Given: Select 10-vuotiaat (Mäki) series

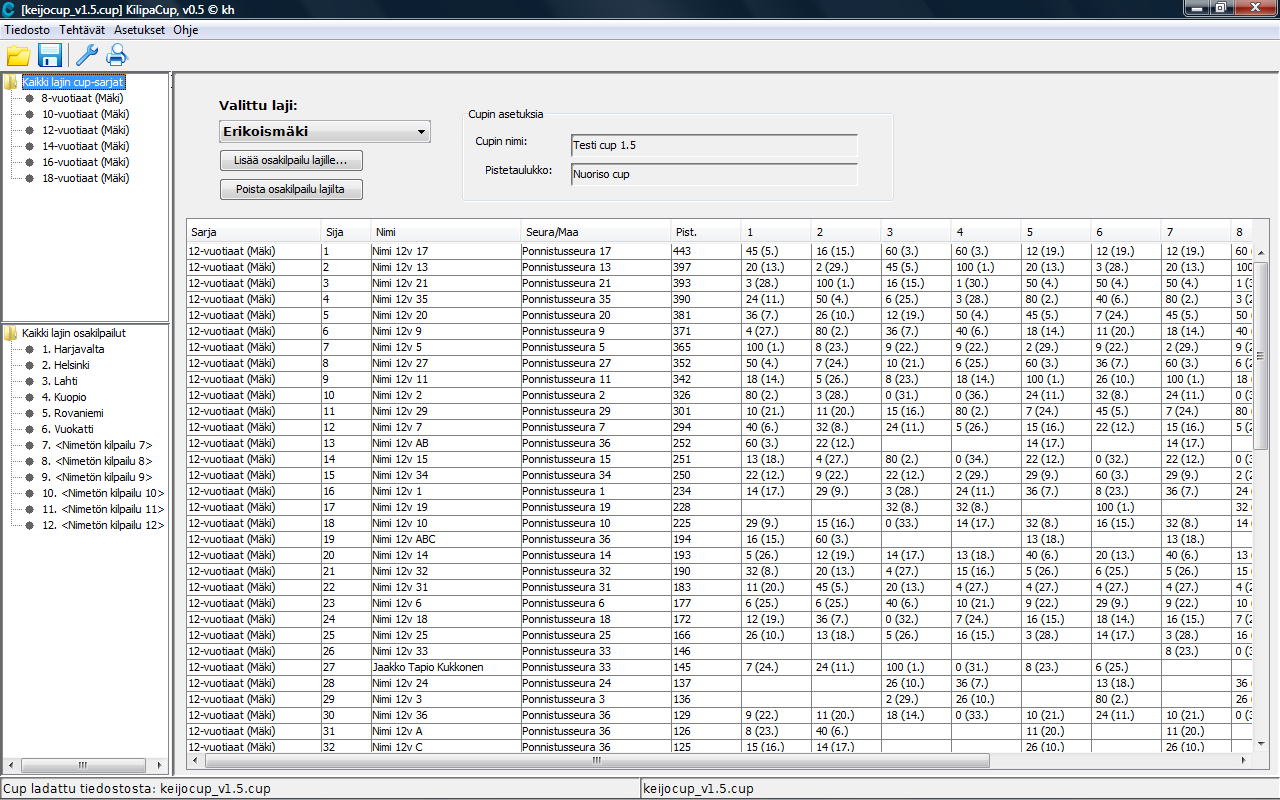Looking at the screenshot, I should [x=85, y=114].
